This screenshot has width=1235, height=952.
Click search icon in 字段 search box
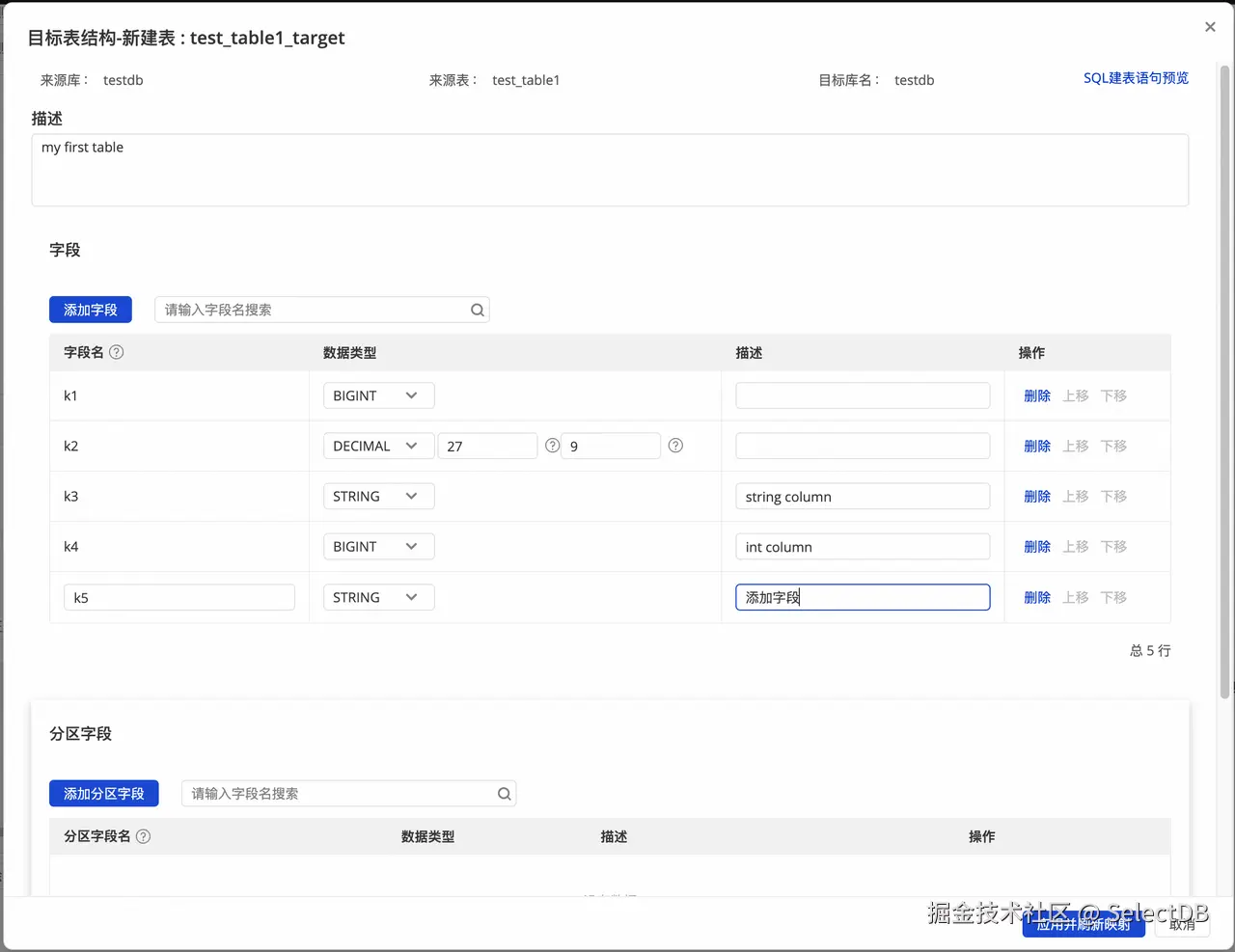pyautogui.click(x=477, y=310)
